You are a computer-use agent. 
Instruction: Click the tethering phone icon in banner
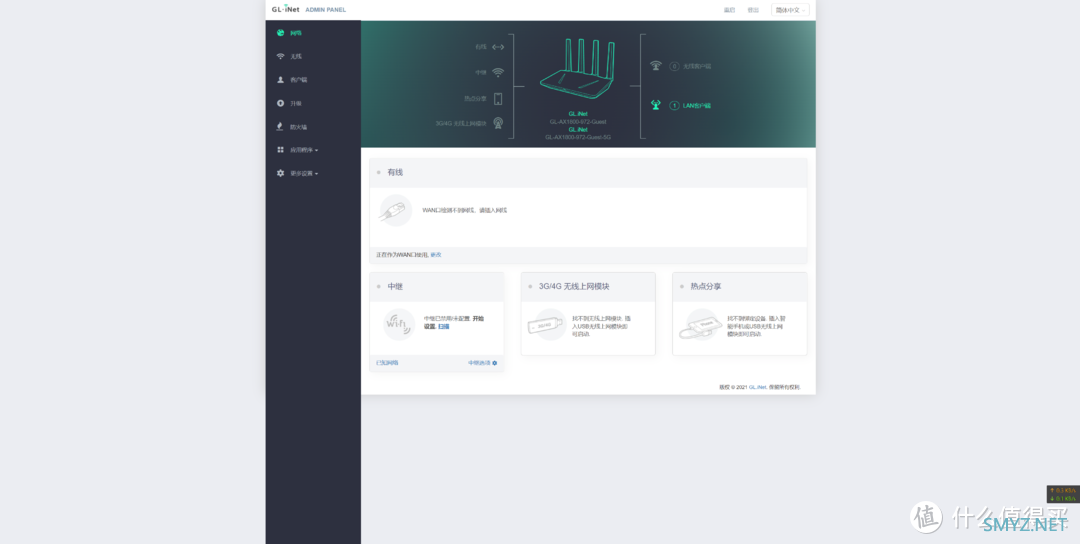(x=498, y=98)
